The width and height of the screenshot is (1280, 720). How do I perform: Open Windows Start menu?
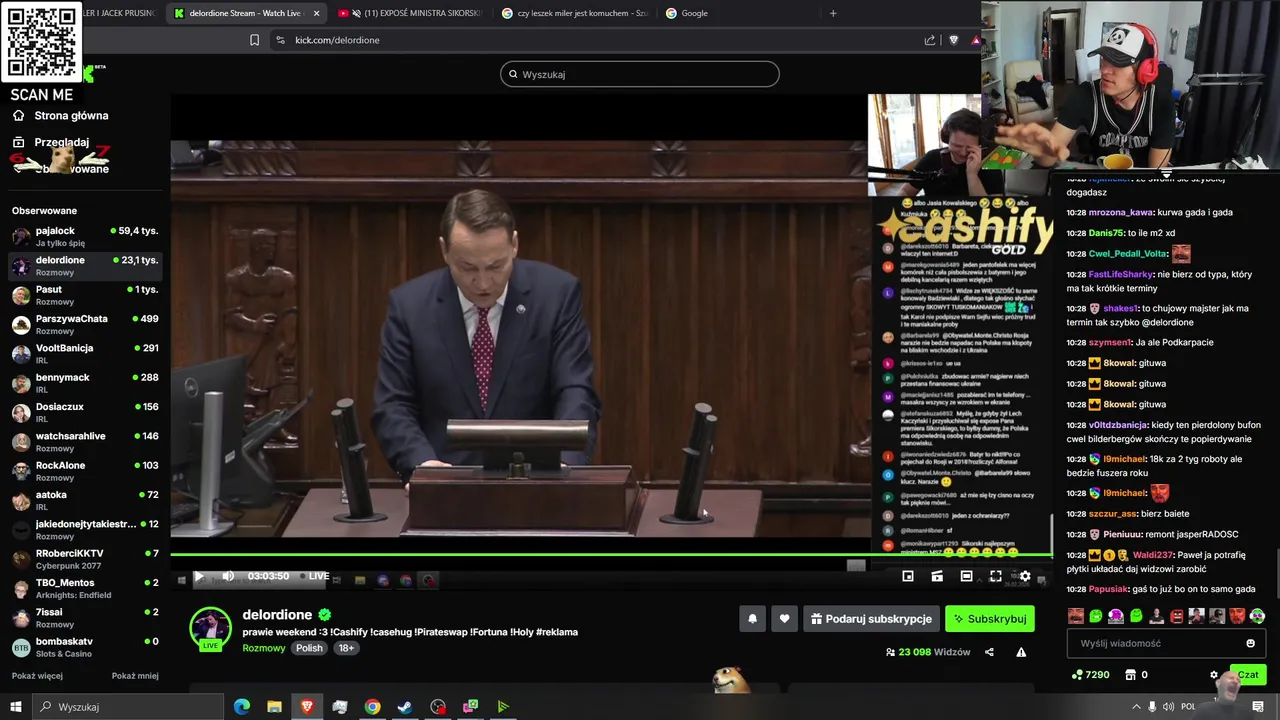pyautogui.click(x=16, y=707)
